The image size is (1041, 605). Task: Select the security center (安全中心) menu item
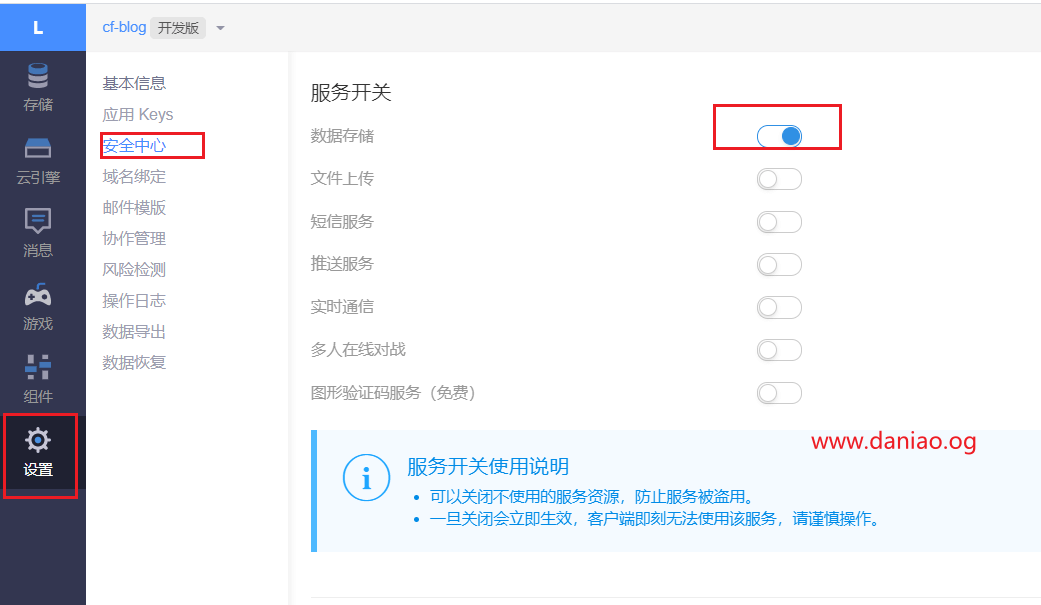tap(134, 146)
